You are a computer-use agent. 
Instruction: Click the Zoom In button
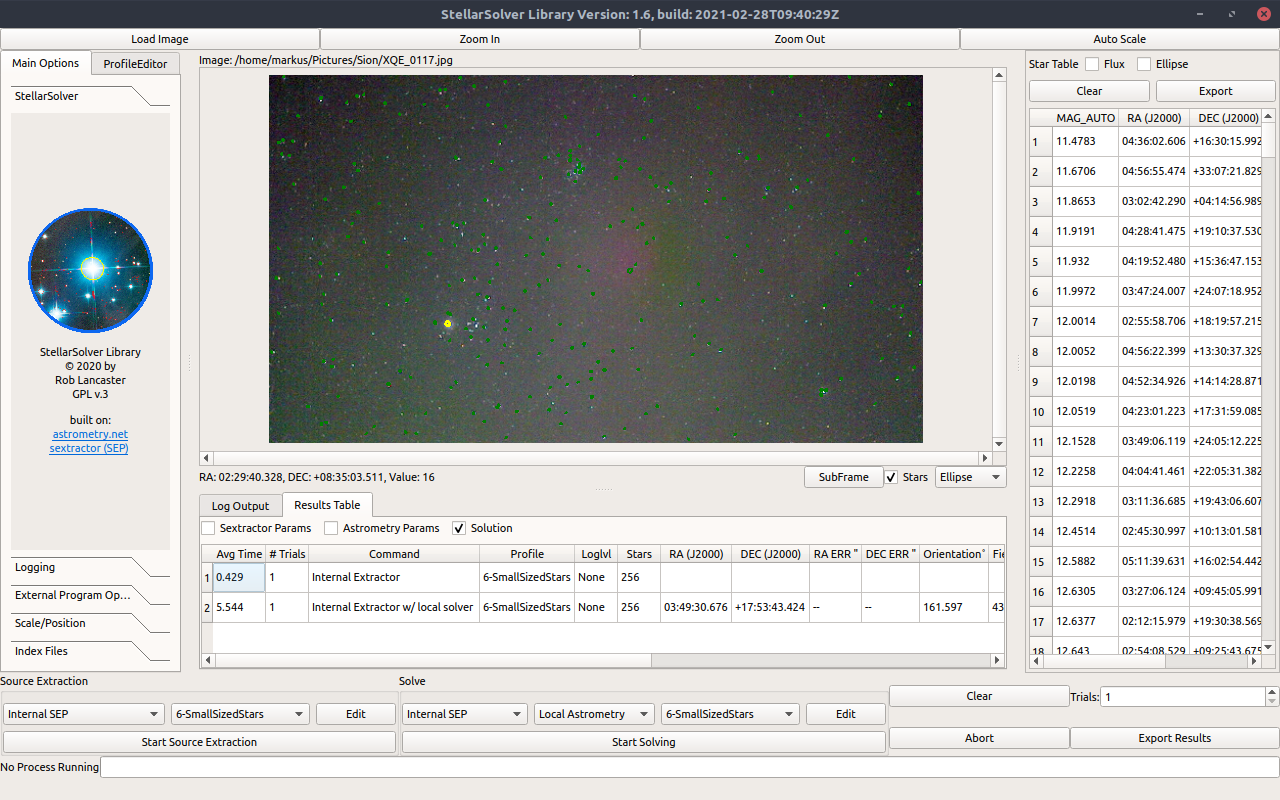pos(480,39)
